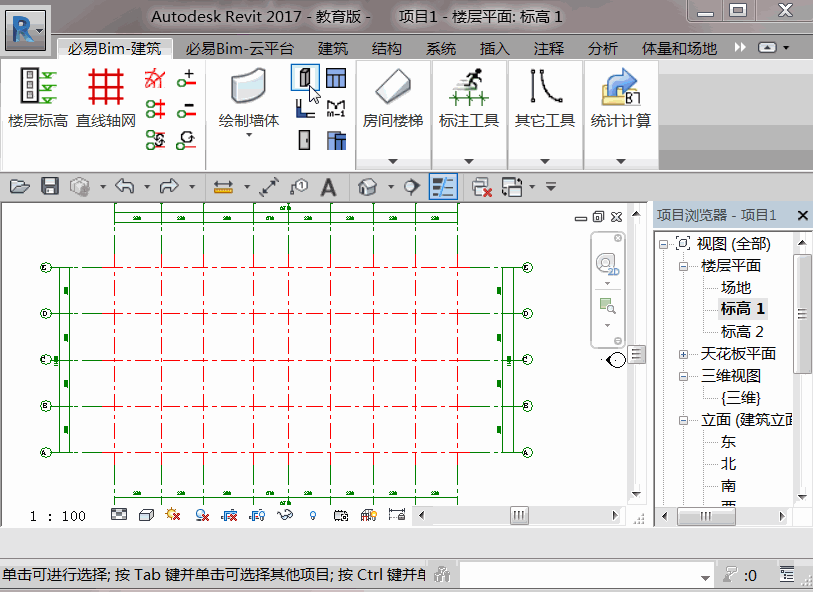Select the grid renumber rotate icon
The width and height of the screenshot is (813, 592).
pyautogui.click(x=186, y=140)
